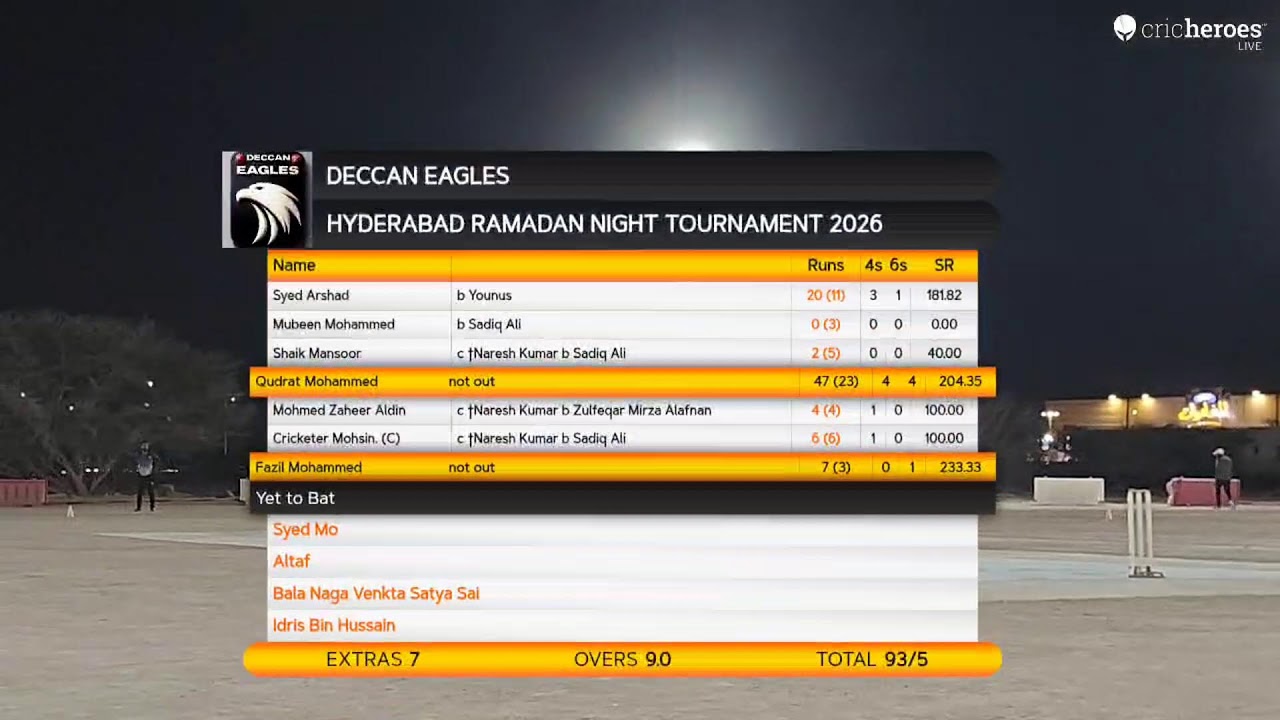Click the TOTAL 93/5 score
The image size is (1280, 720).
[x=872, y=659]
